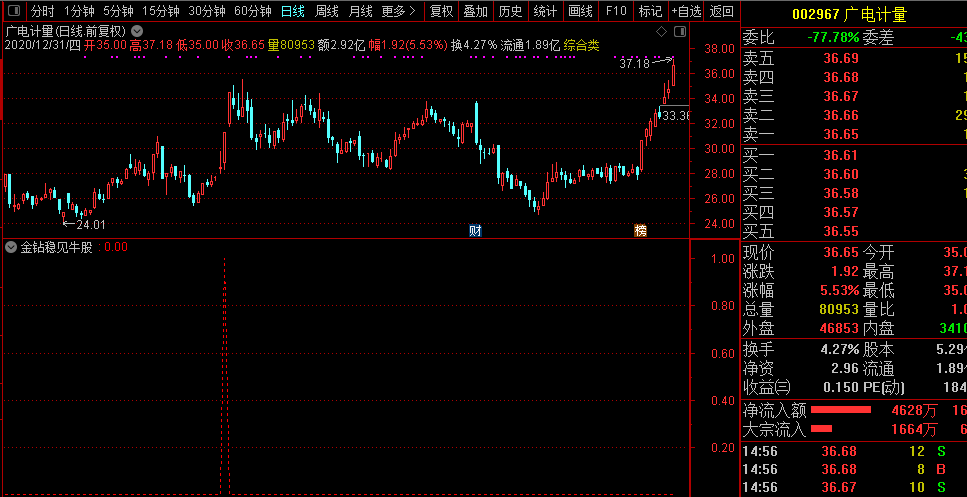This screenshot has width=967, height=497.
Task: Click the 综合类 category label
Action: pyautogui.click(x=581, y=45)
